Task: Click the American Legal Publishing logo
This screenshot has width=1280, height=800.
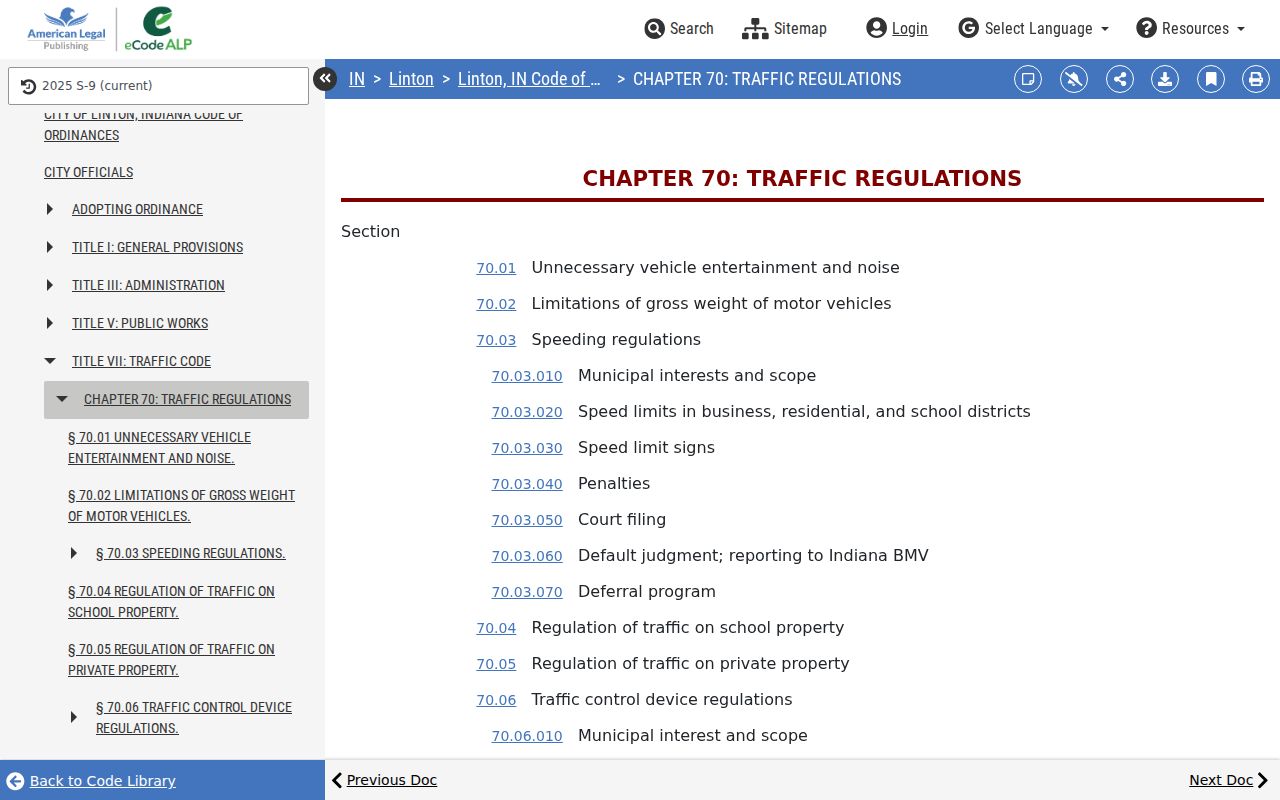Action: [66, 29]
